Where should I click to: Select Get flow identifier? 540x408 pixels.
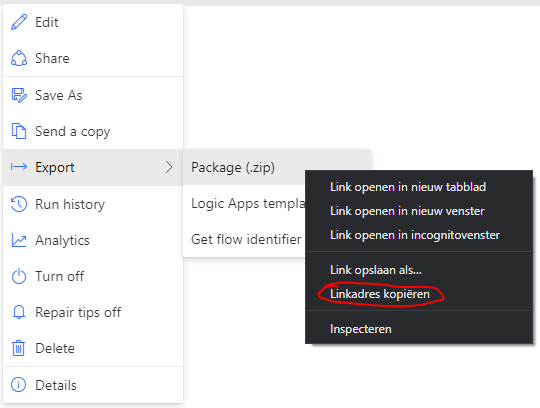pyautogui.click(x=246, y=239)
